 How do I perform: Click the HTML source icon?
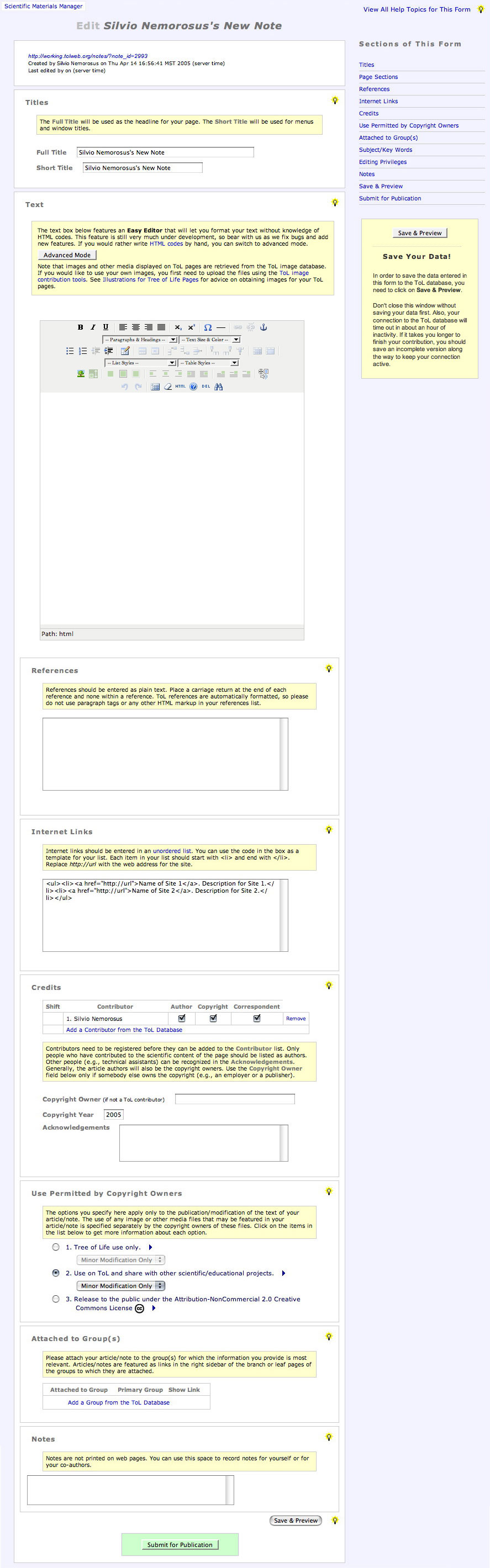coord(180,386)
